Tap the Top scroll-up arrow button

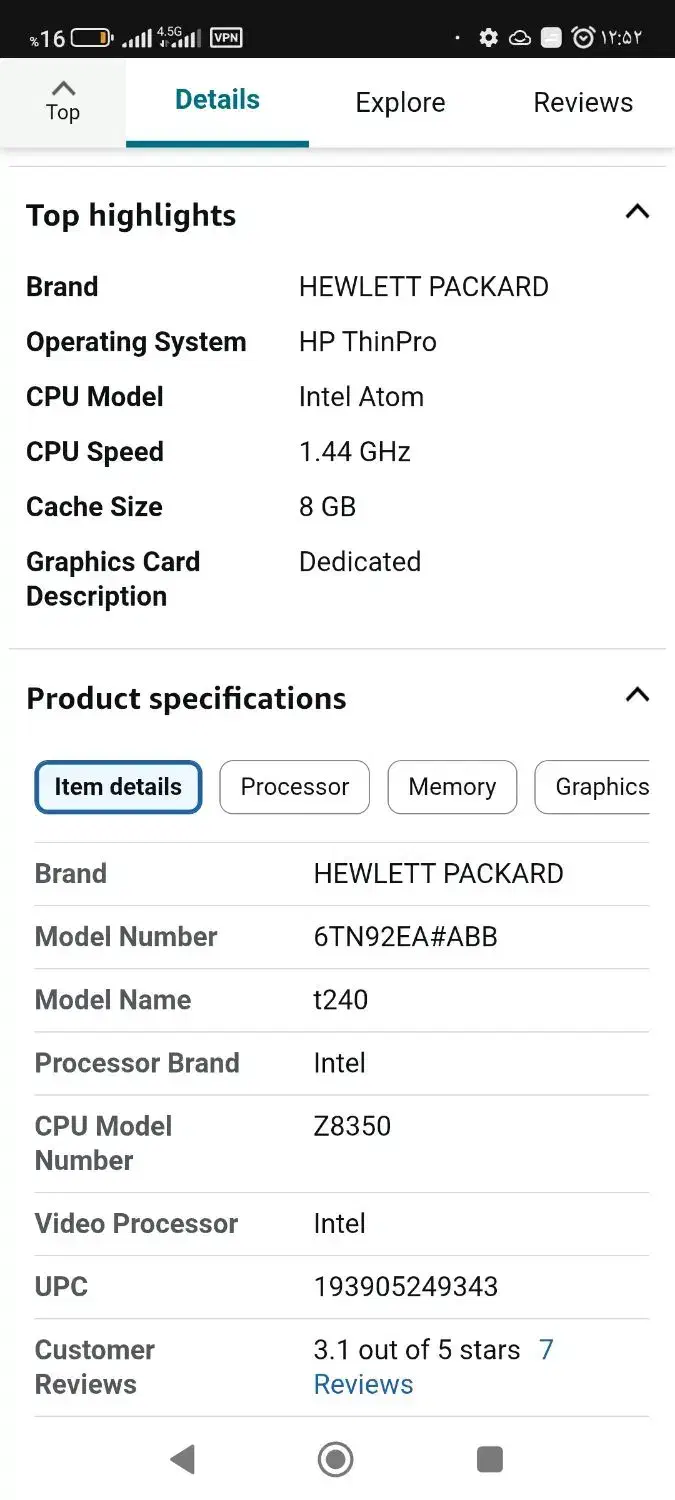63,101
